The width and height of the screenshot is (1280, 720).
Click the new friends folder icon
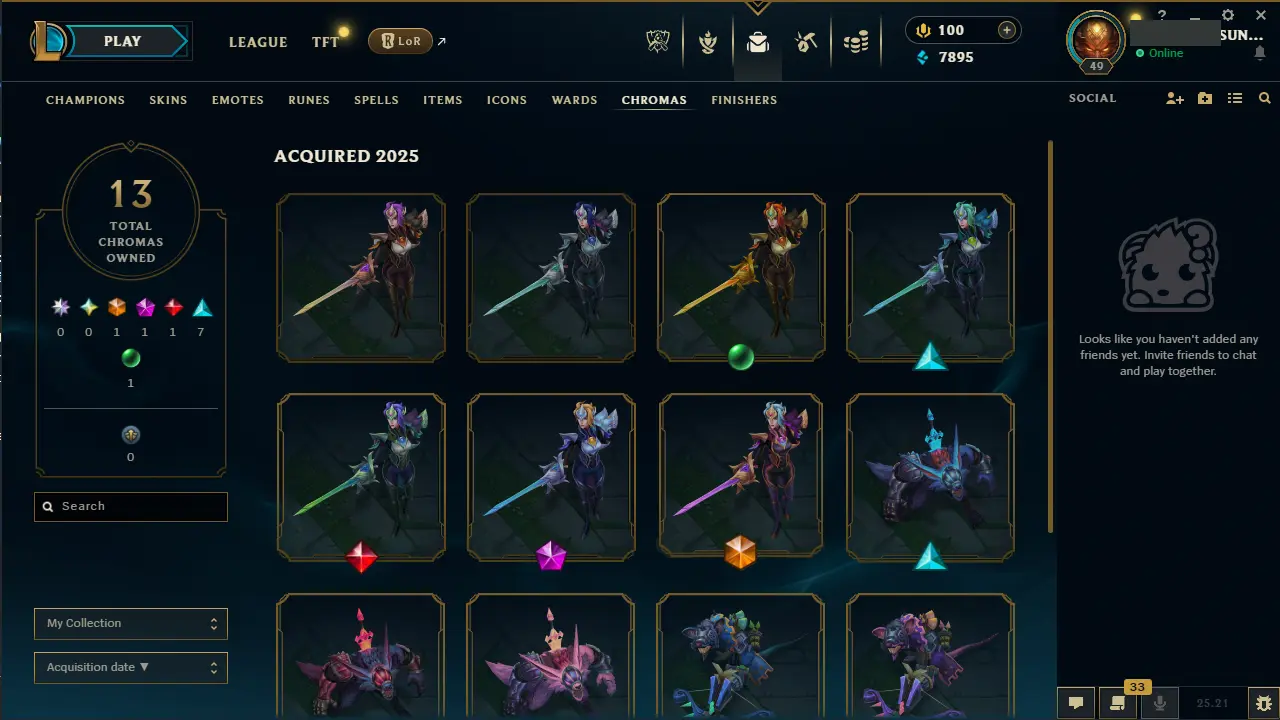(x=1205, y=98)
